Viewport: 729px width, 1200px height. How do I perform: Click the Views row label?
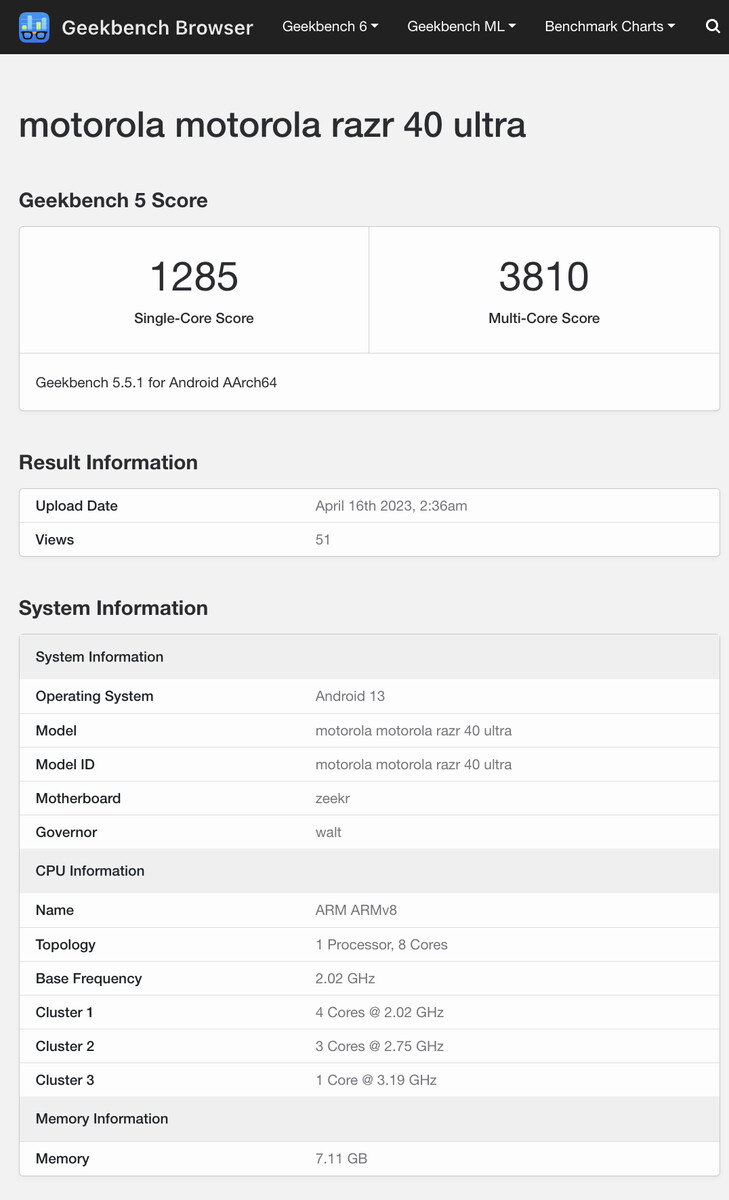point(55,540)
